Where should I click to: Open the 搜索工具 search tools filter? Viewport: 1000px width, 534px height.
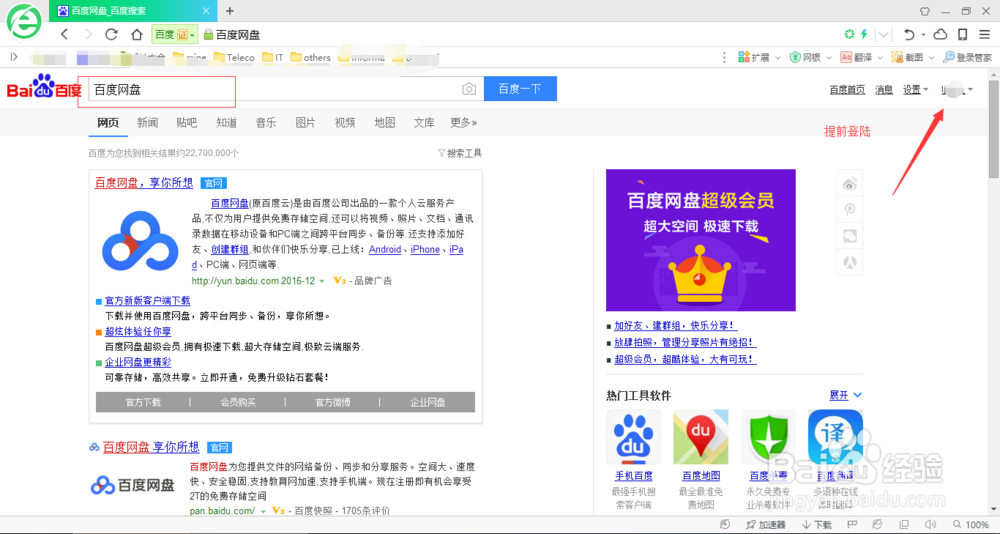[459, 153]
